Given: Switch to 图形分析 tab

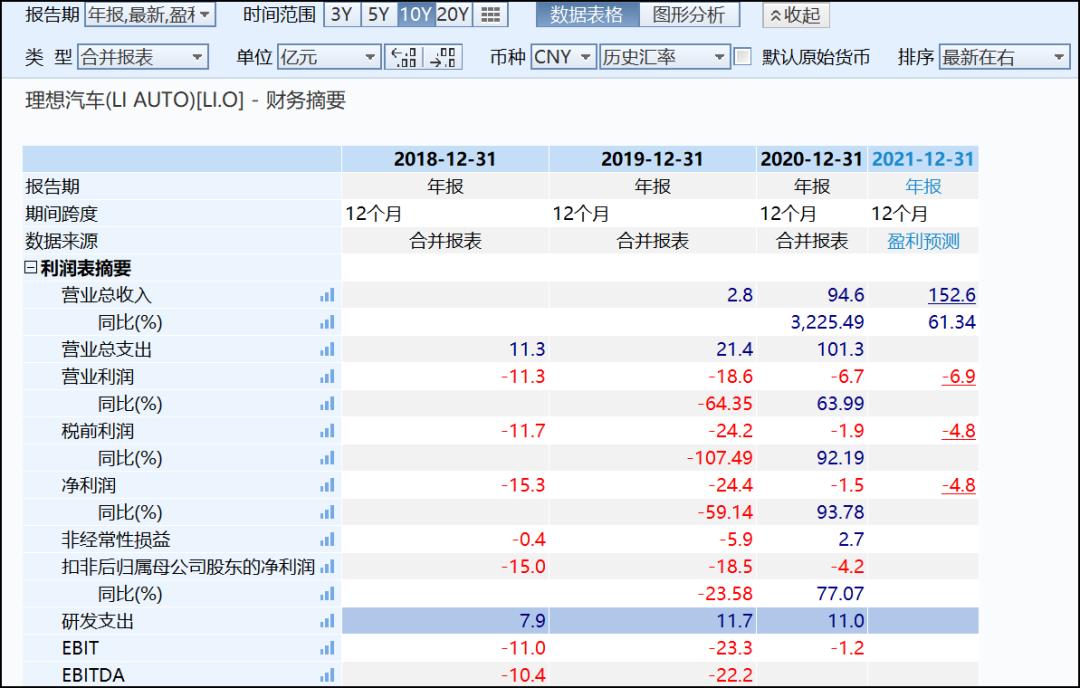Looking at the screenshot, I should (x=689, y=14).
